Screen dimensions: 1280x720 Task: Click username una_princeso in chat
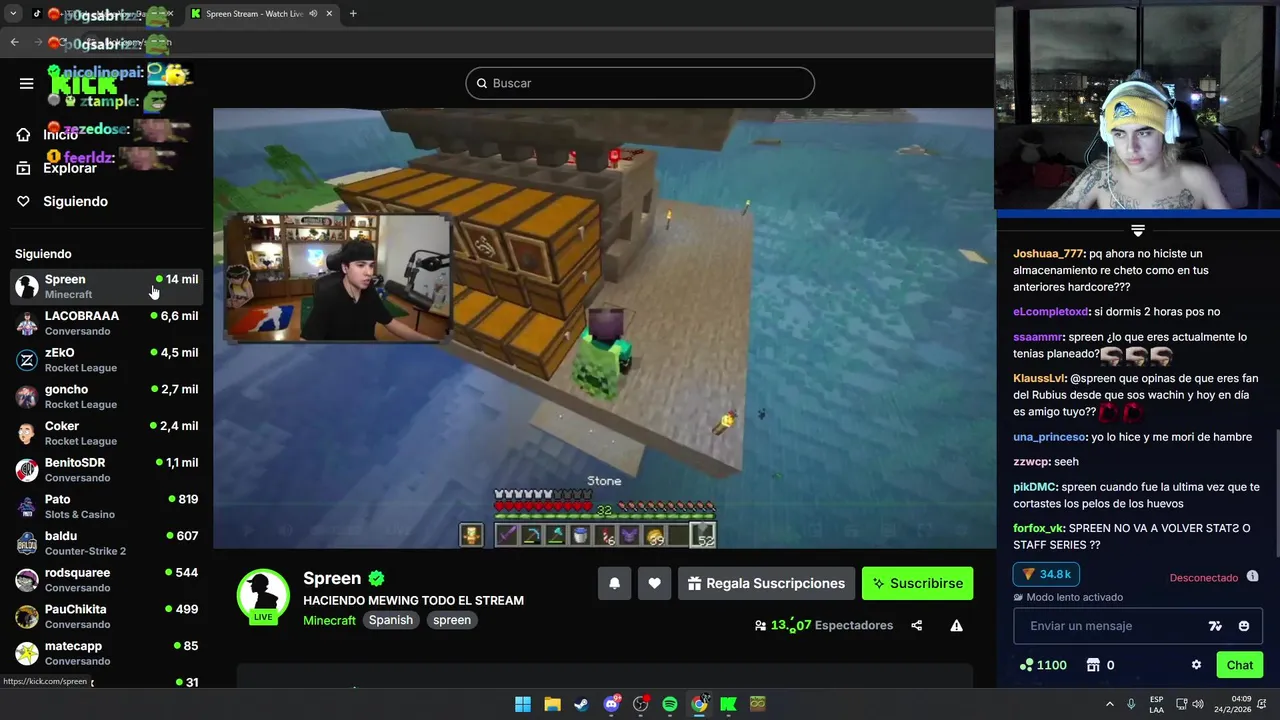click(x=1049, y=437)
